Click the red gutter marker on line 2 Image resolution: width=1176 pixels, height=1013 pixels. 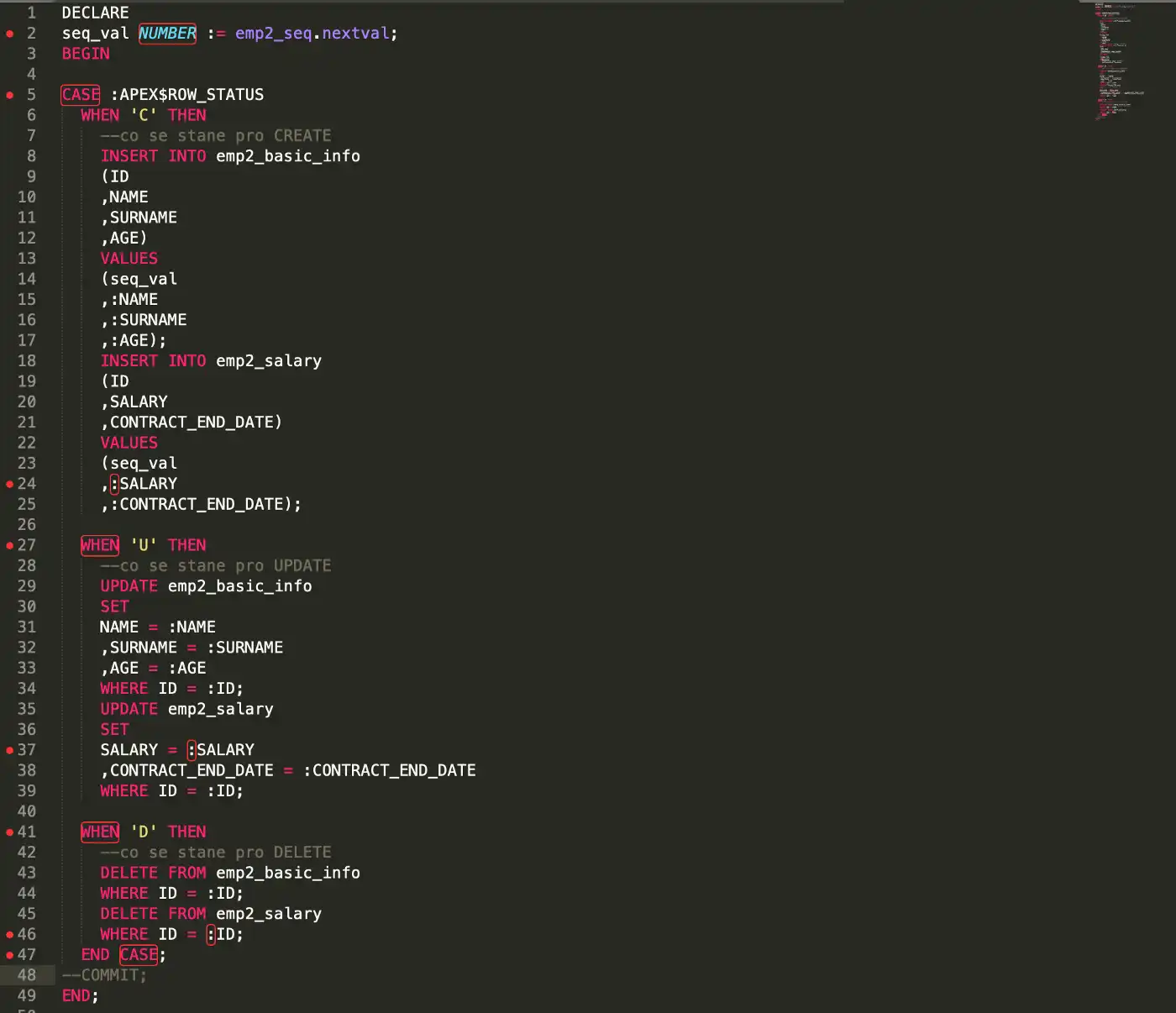10,34
